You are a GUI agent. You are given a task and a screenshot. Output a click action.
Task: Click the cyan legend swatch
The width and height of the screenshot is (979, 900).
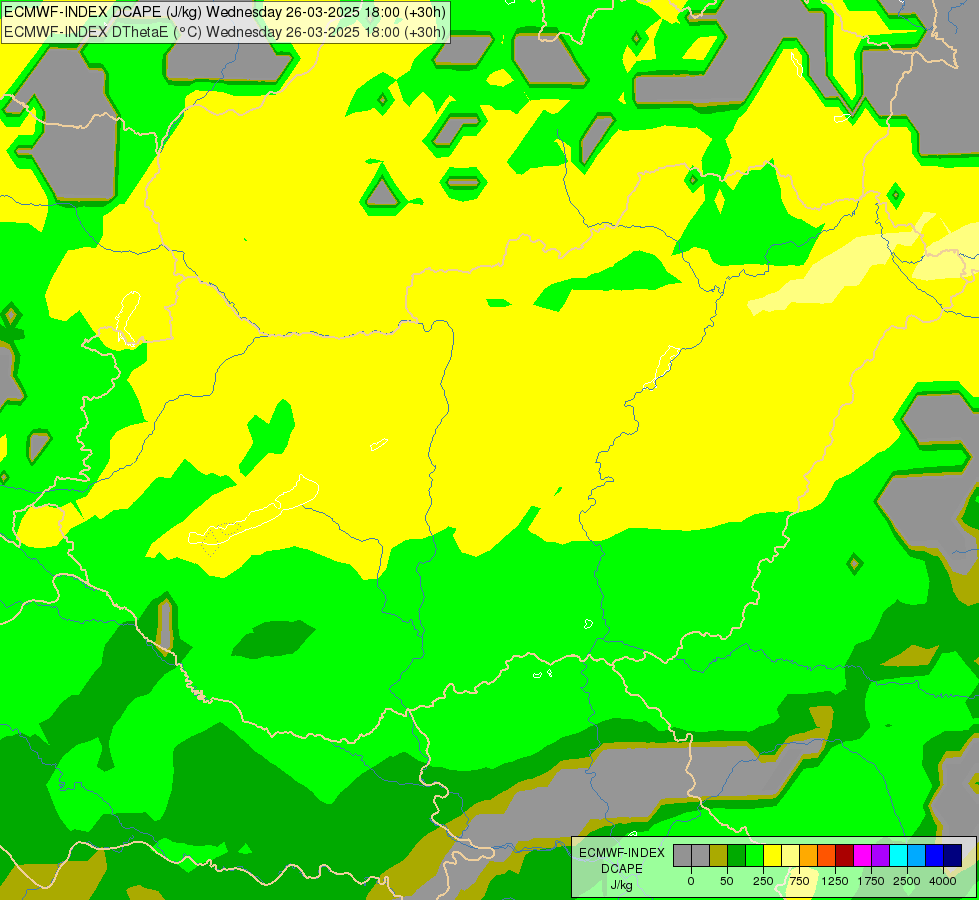898,855
